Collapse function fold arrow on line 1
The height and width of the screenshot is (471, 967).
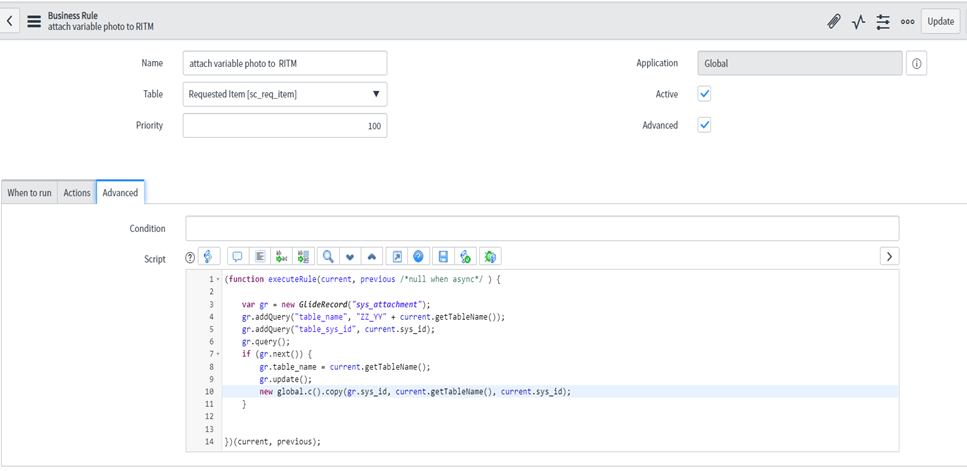(x=218, y=280)
